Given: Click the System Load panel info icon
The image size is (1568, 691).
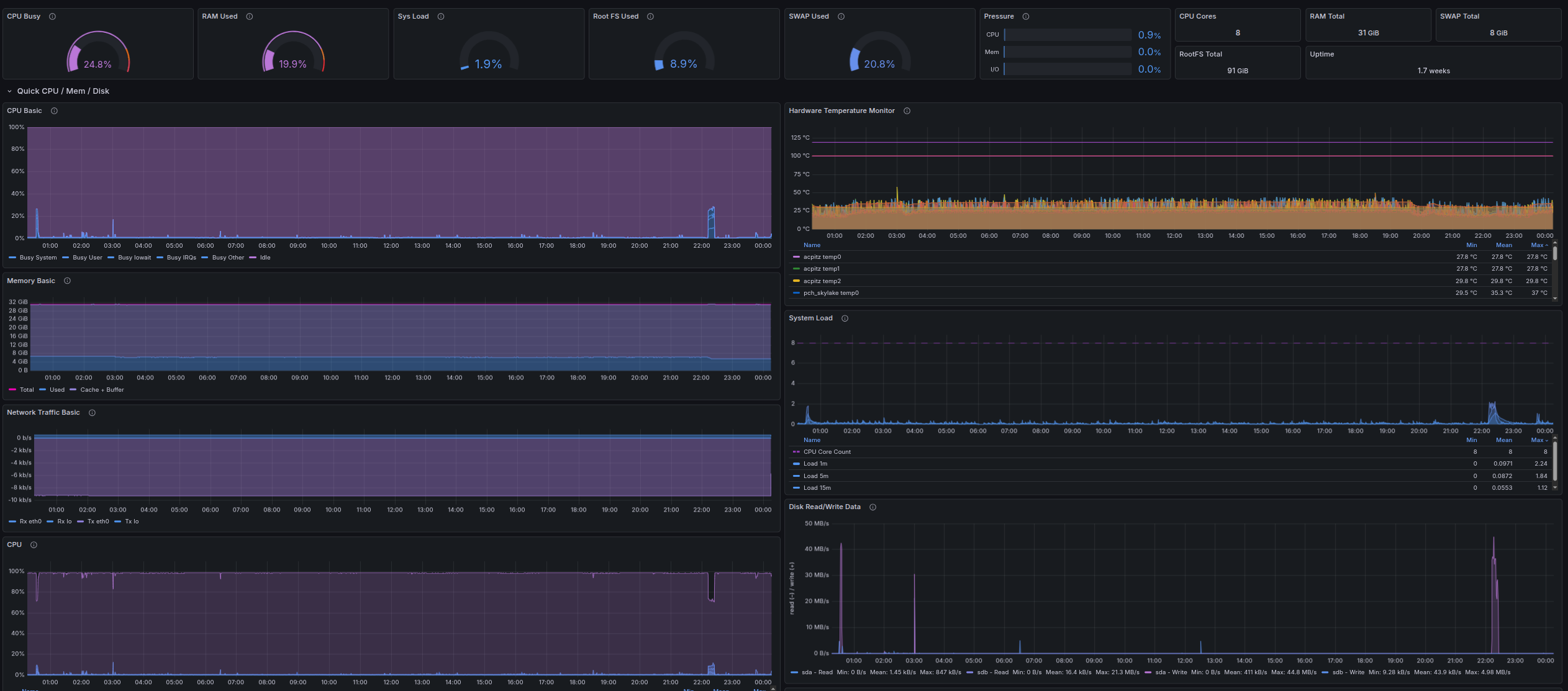Looking at the screenshot, I should pyautogui.click(x=845, y=318).
